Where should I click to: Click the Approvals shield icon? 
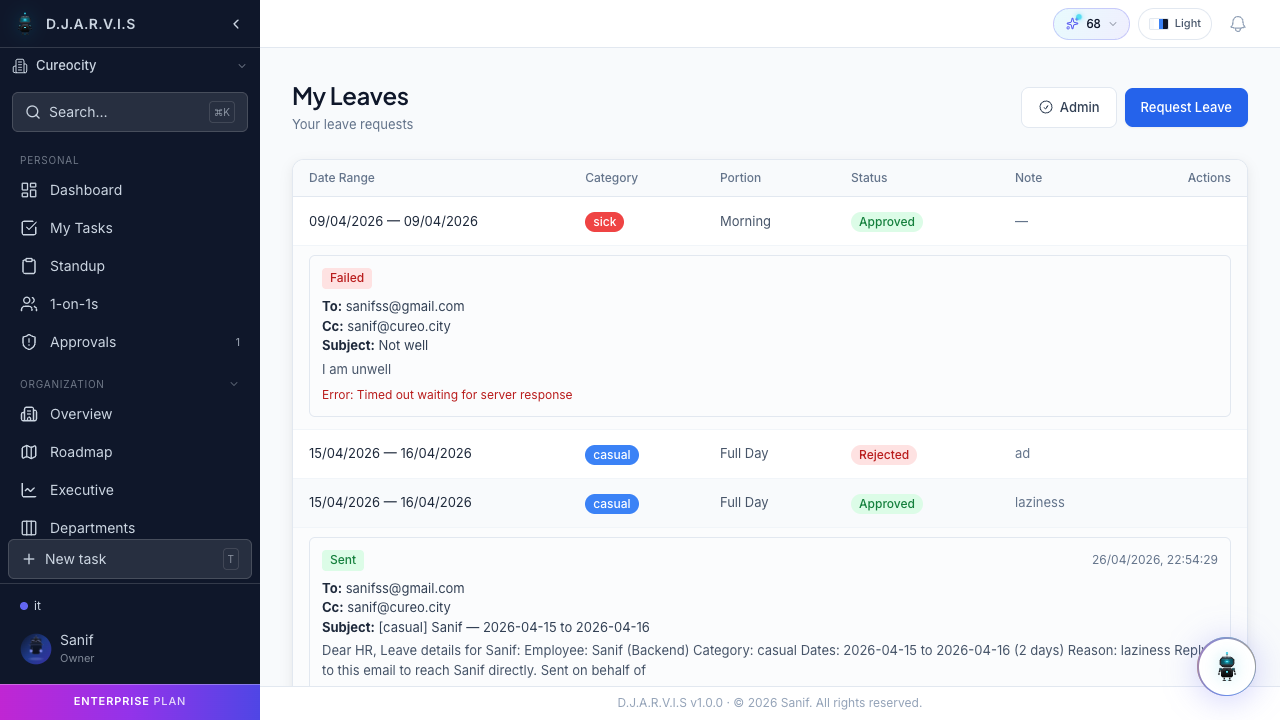29,342
